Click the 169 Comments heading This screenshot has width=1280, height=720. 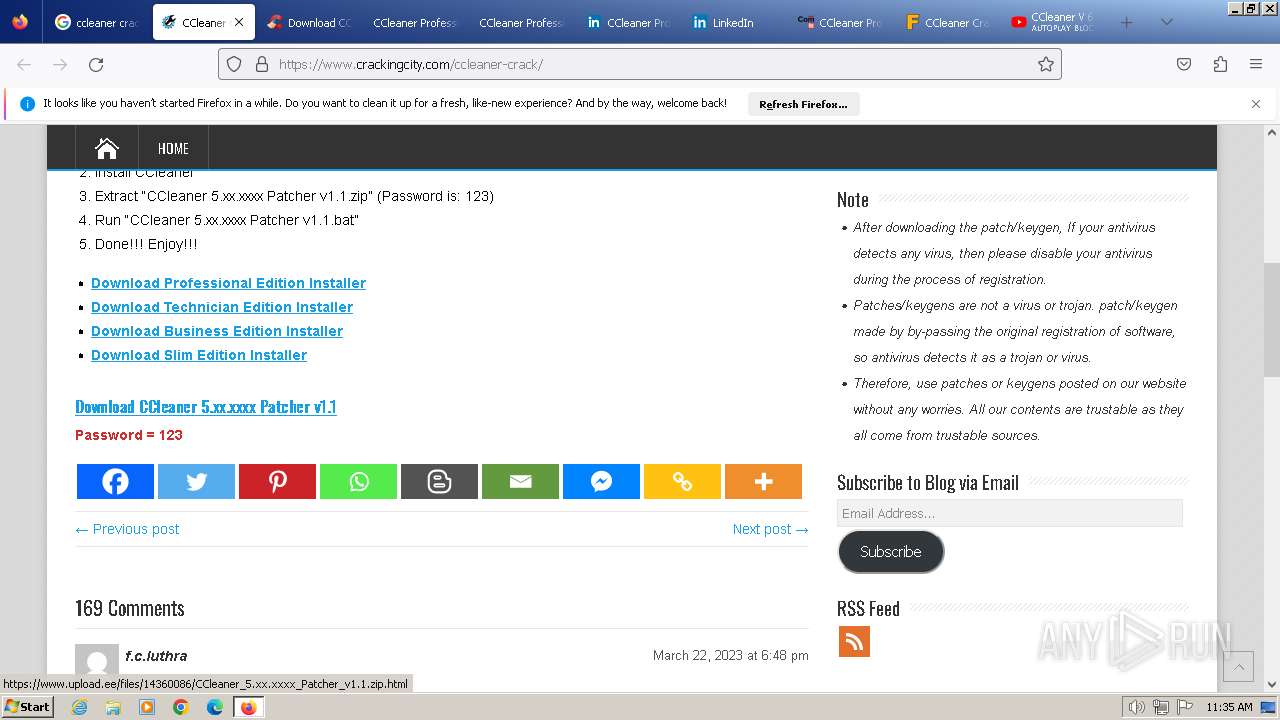[x=130, y=608]
